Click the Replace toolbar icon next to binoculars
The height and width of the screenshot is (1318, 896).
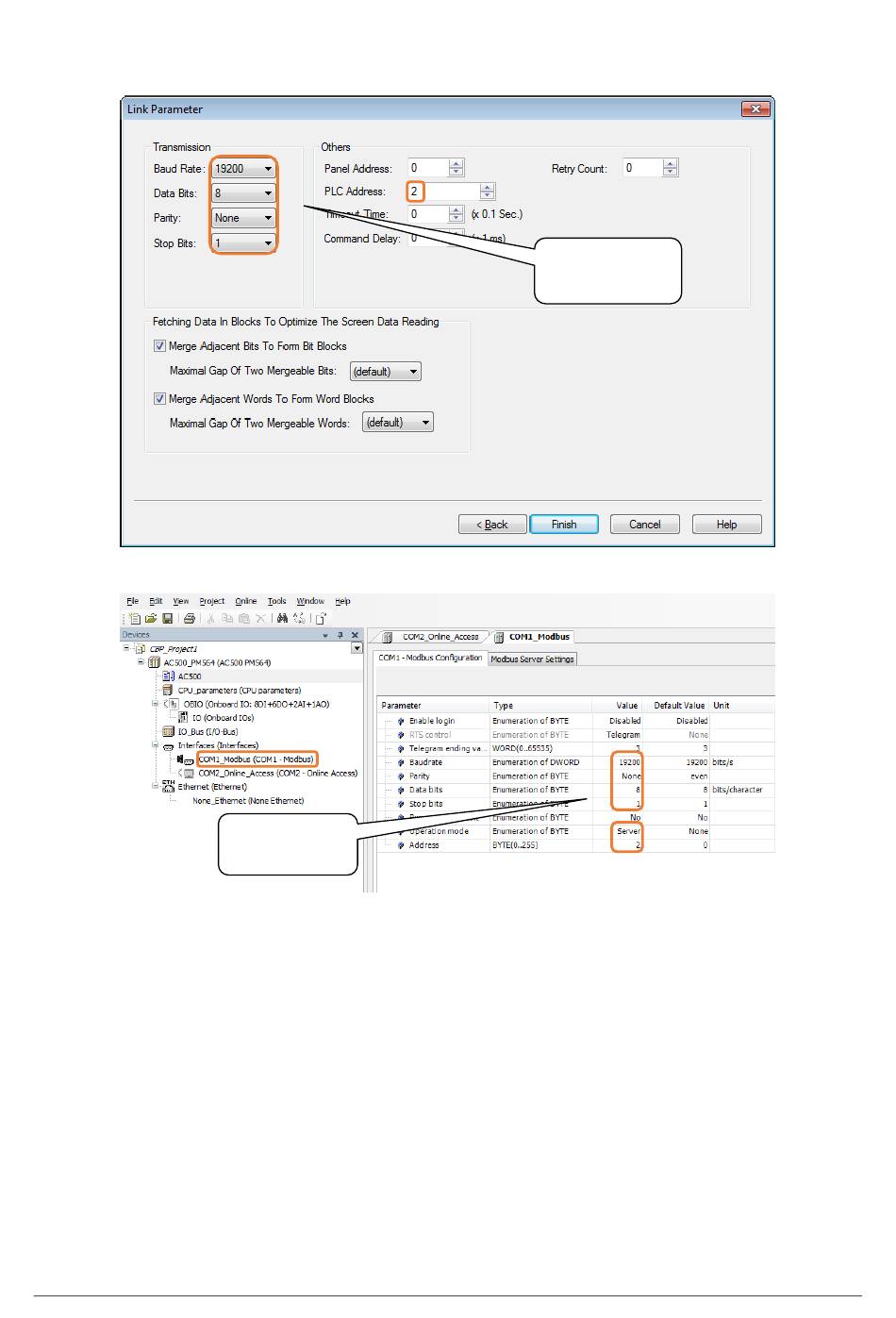coord(299,619)
